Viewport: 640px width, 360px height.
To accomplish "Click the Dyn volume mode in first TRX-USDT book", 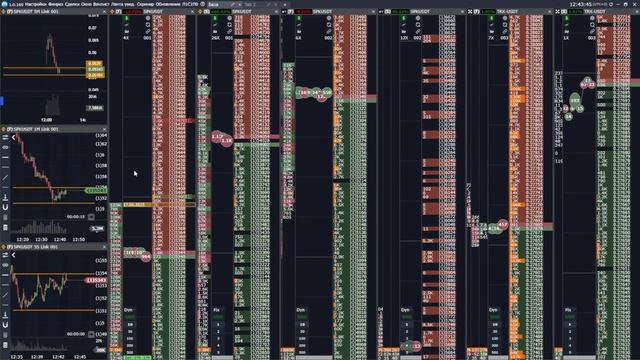I will (x=493, y=310).
